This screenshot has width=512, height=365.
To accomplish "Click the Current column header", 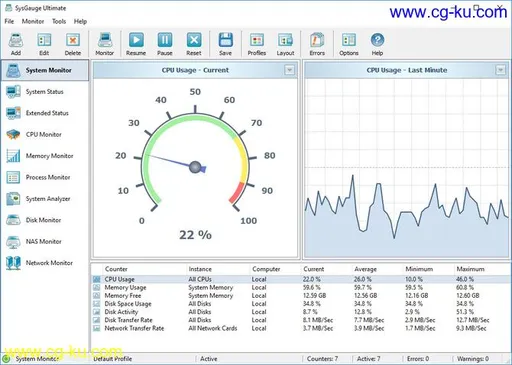I will [326, 269].
